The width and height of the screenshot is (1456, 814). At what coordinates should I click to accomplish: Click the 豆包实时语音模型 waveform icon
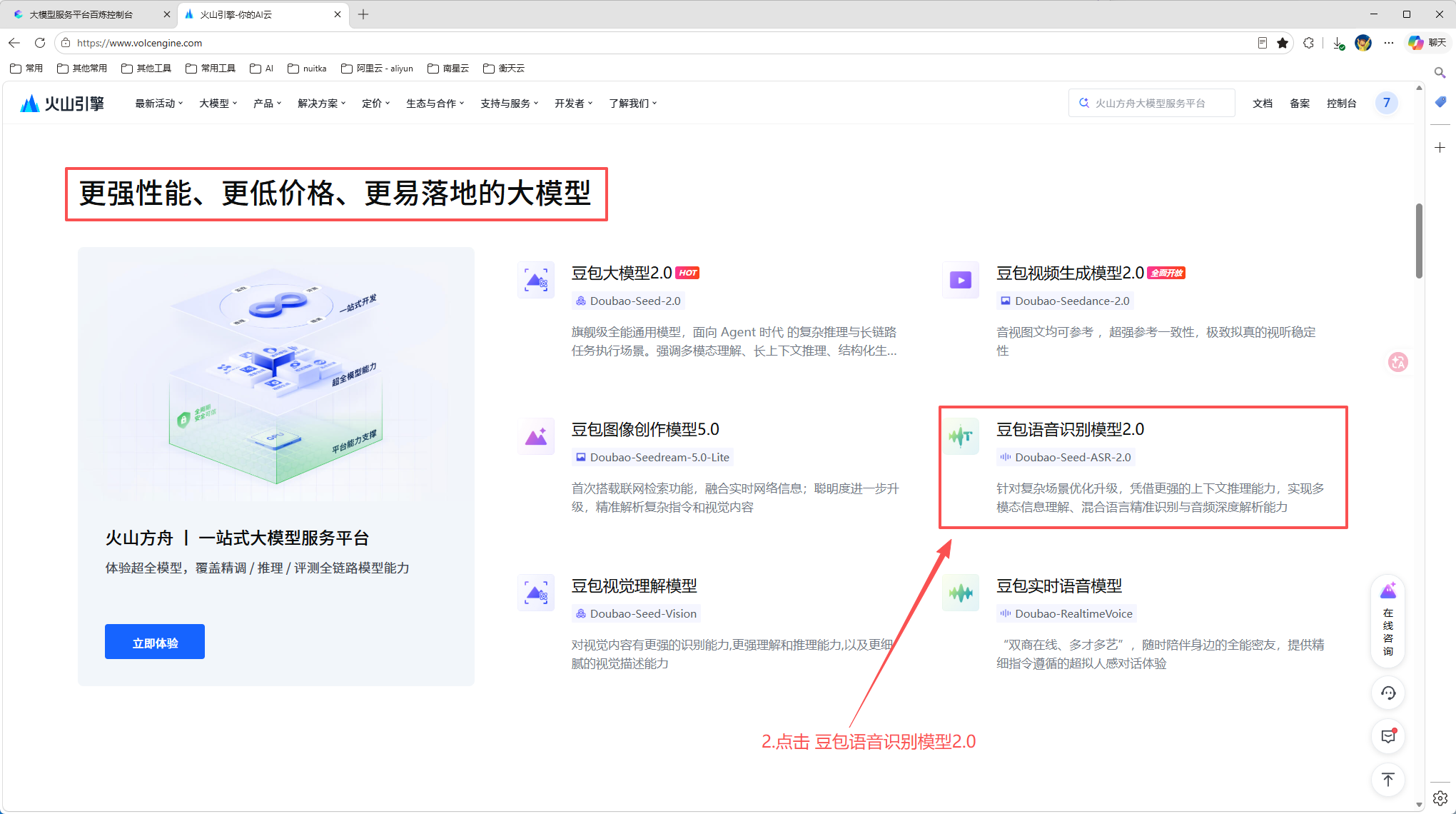click(961, 593)
